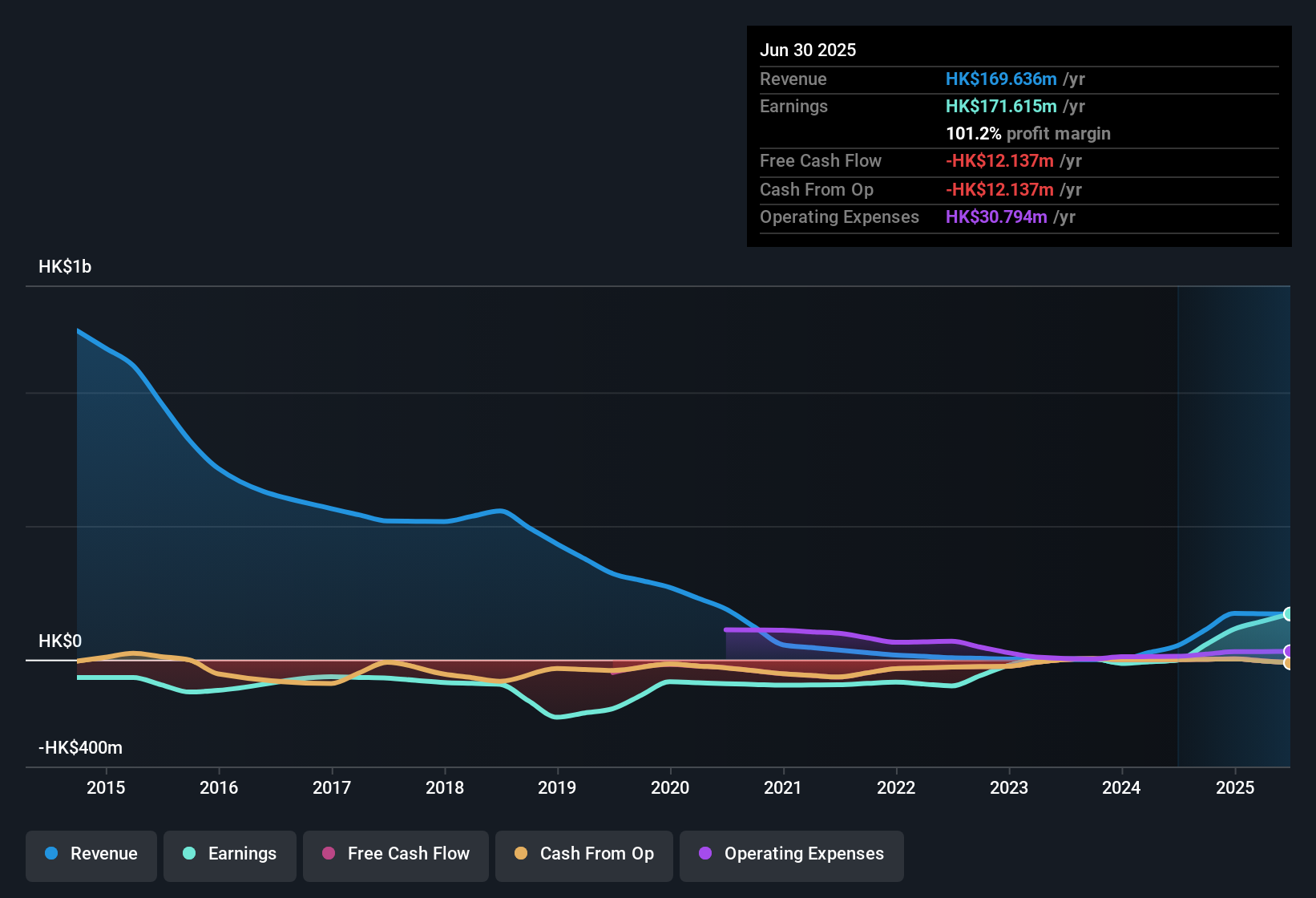
Task: Click the HK$169.636m Revenue value
Action: tap(1000, 79)
